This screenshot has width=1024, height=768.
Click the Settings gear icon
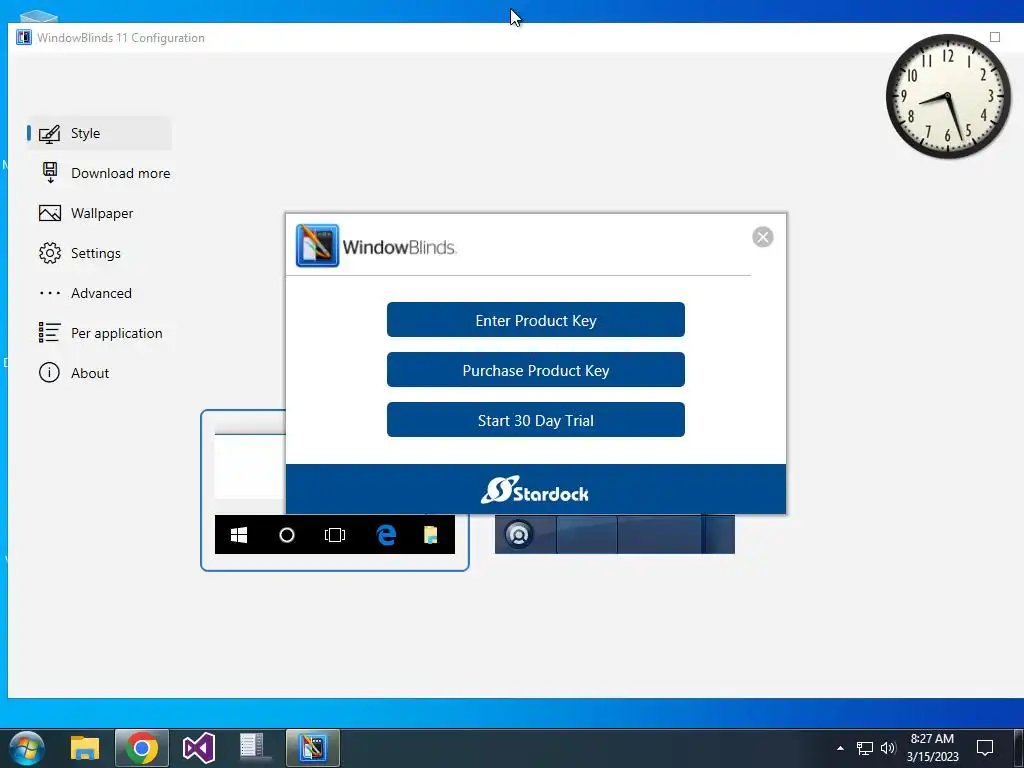click(x=50, y=253)
